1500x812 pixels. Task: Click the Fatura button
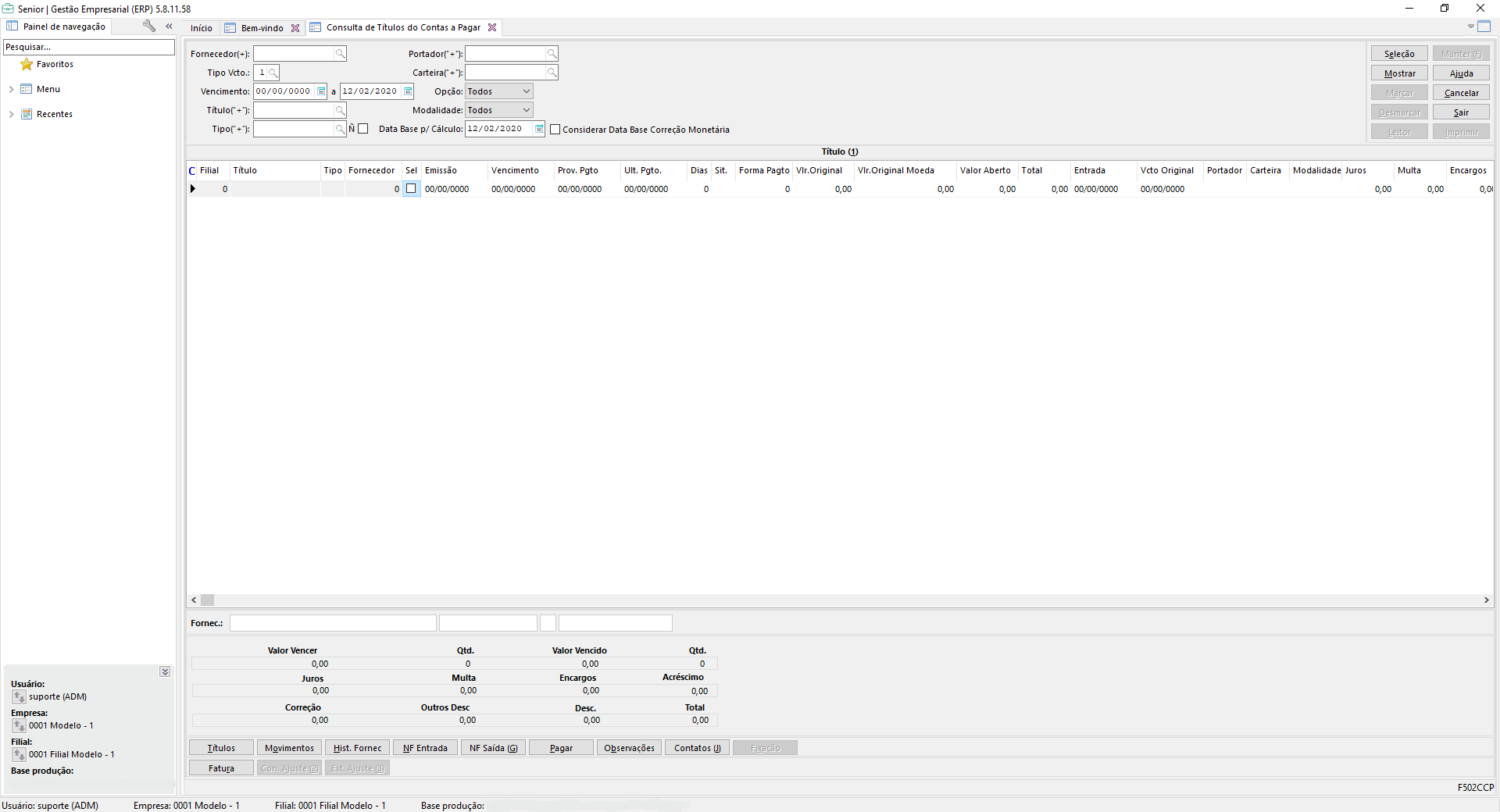(x=221, y=768)
